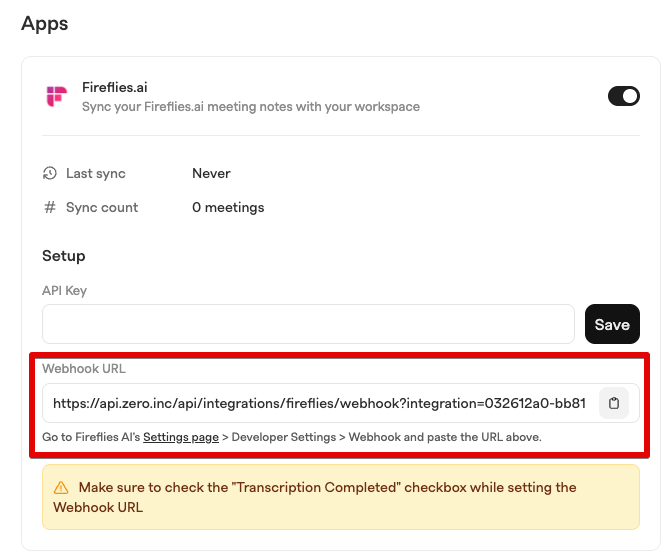The width and height of the screenshot is (667, 556).
Task: Click the Setup section heading
Action: pyautogui.click(x=64, y=256)
